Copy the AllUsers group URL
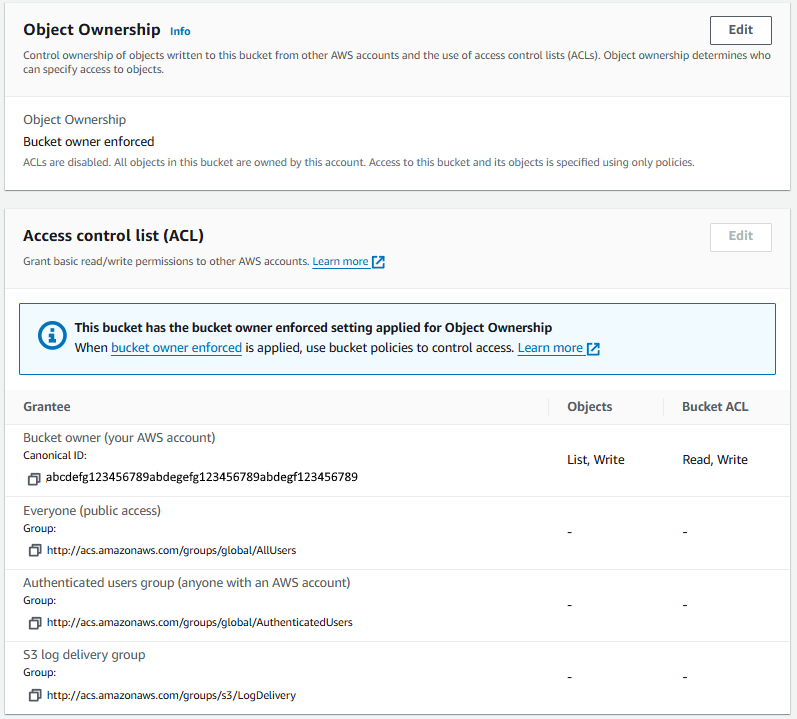The height and width of the screenshot is (719, 797). (x=35, y=550)
